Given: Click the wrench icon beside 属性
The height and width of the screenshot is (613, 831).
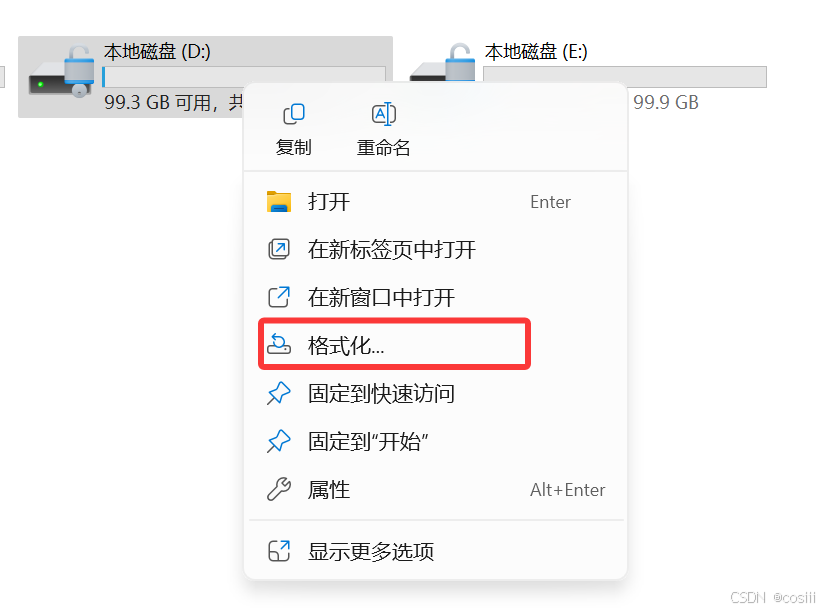Looking at the screenshot, I should pos(279,490).
